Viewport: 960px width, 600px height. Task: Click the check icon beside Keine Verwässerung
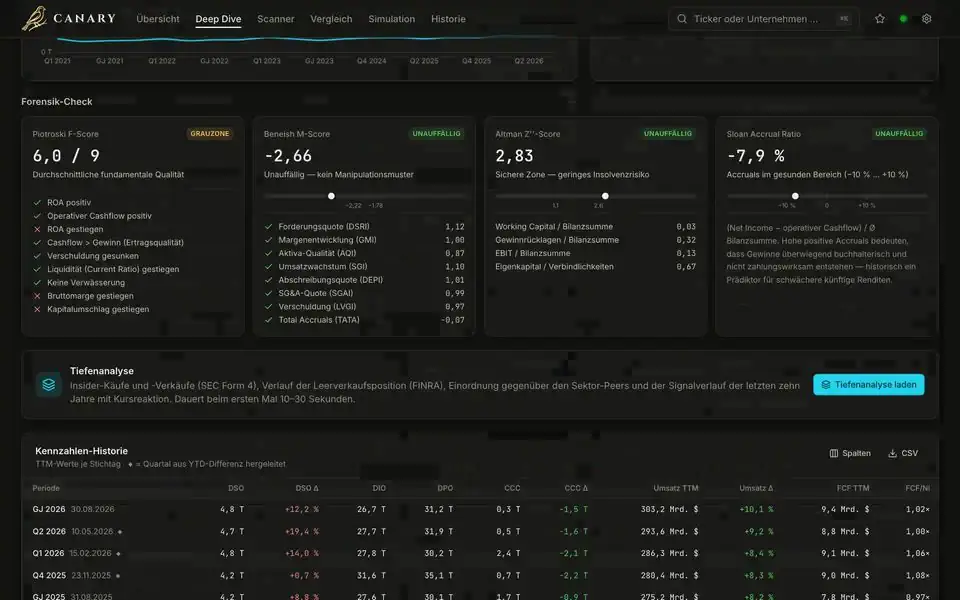click(x=37, y=282)
